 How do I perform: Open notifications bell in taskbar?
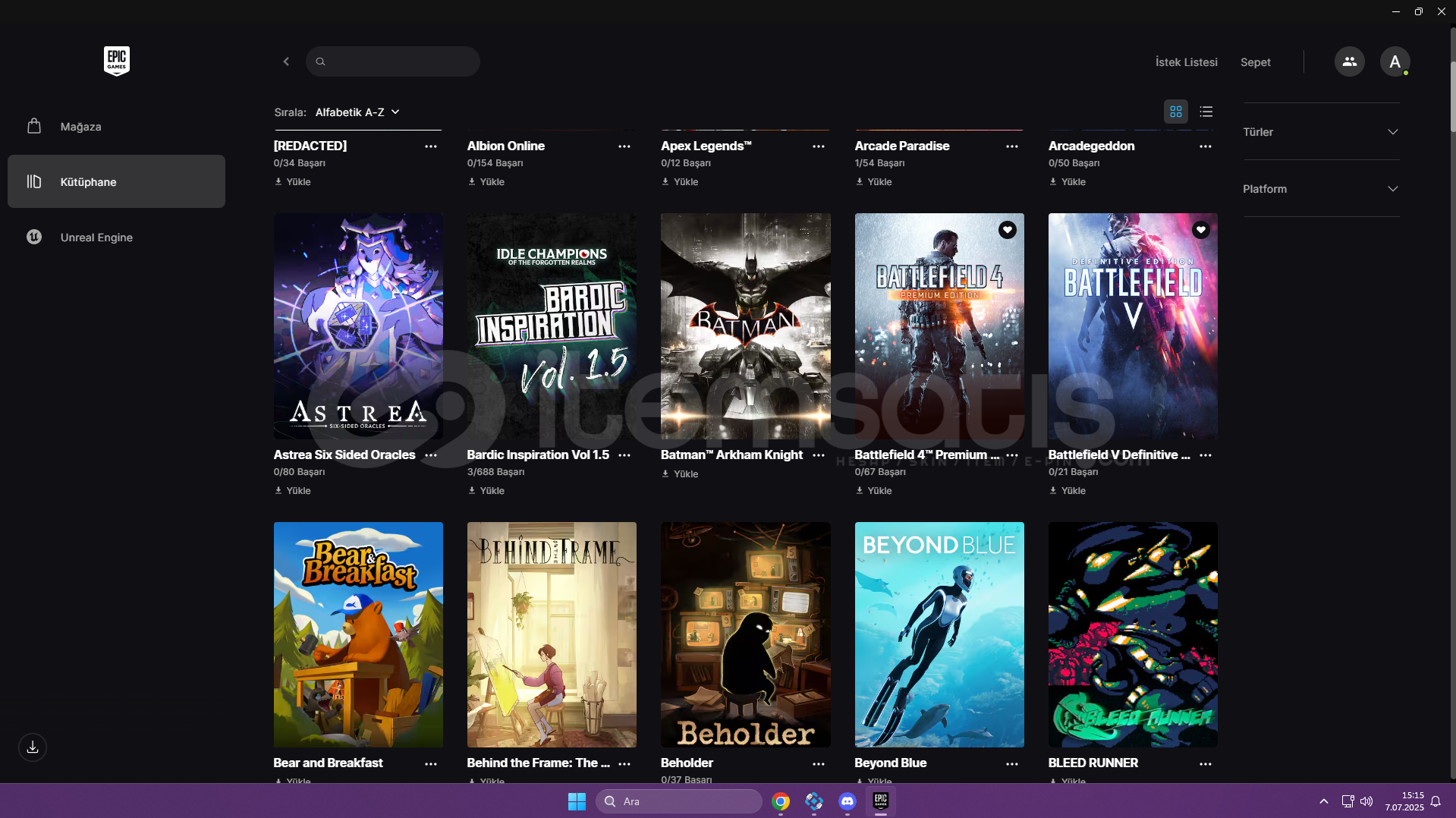[1436, 801]
